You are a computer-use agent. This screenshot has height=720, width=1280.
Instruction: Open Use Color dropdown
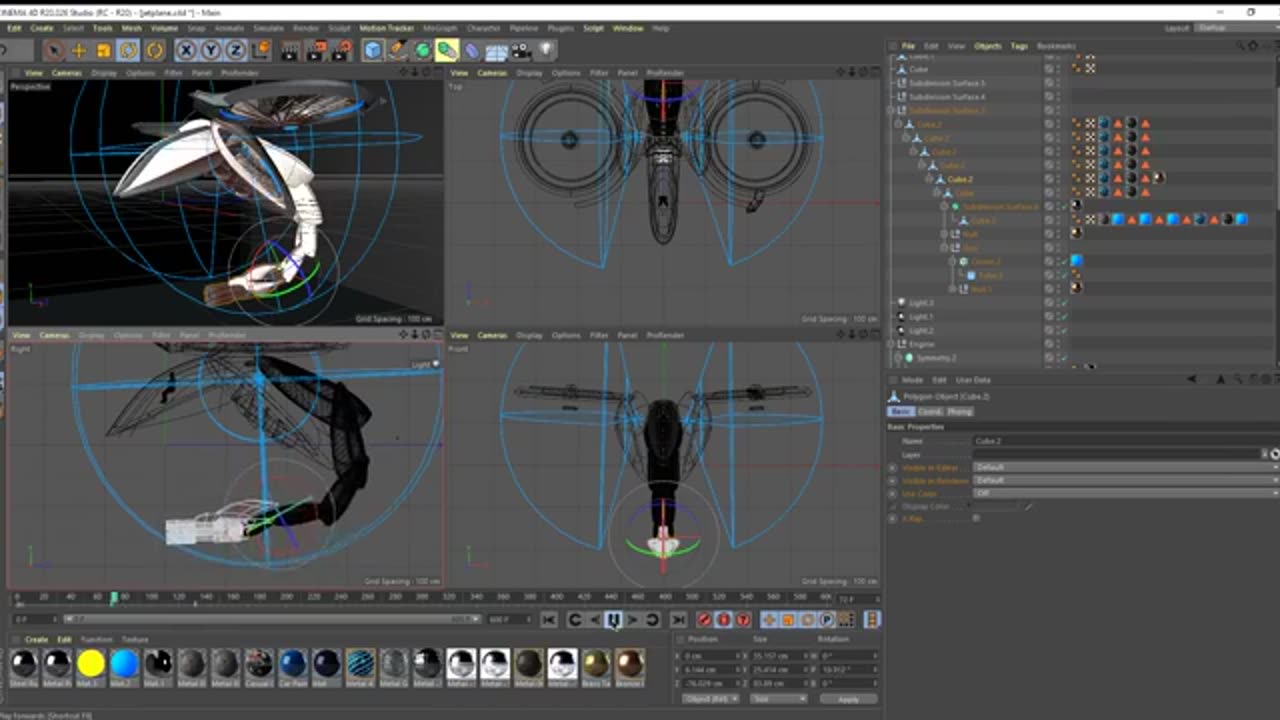[1126, 493]
